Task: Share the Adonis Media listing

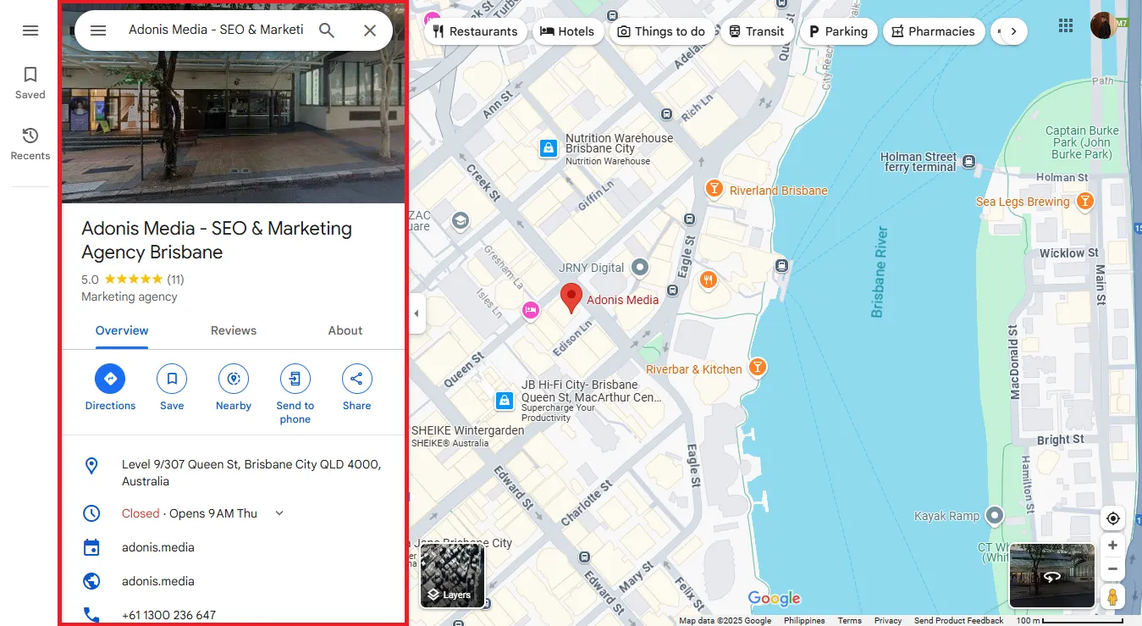Action: [x=357, y=388]
